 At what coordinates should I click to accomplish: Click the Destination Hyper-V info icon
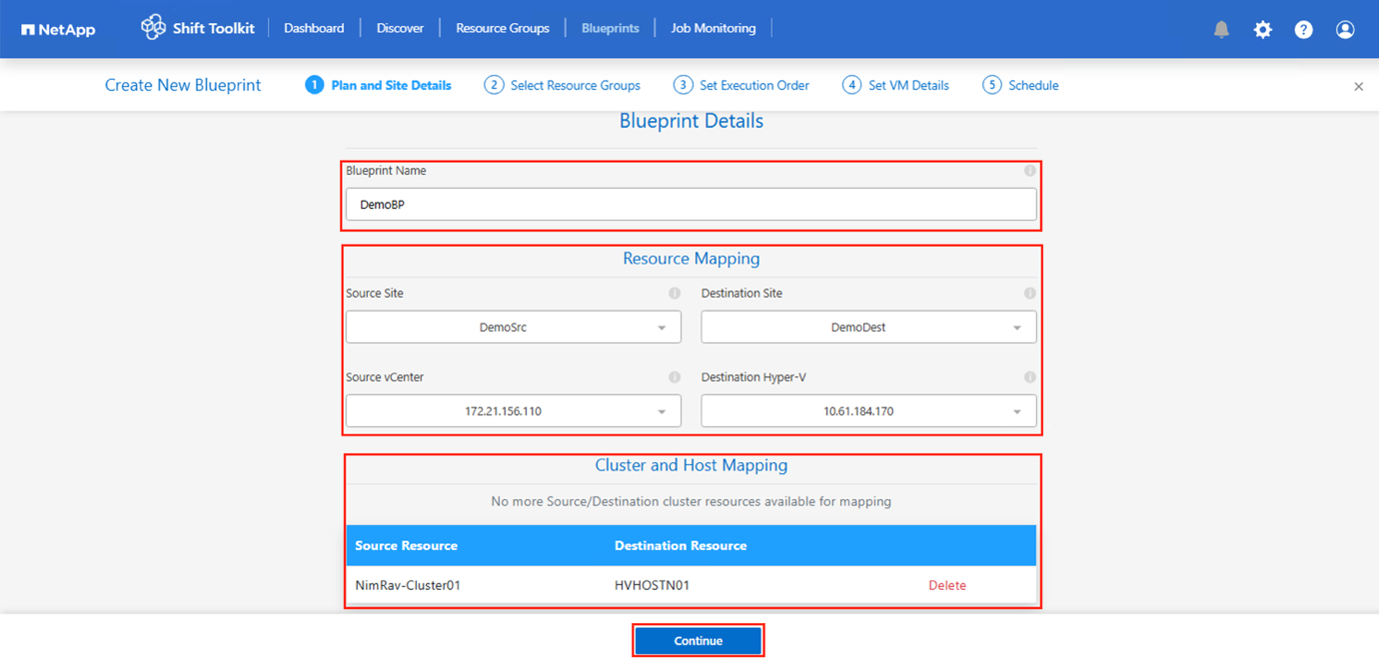pos(1029,378)
